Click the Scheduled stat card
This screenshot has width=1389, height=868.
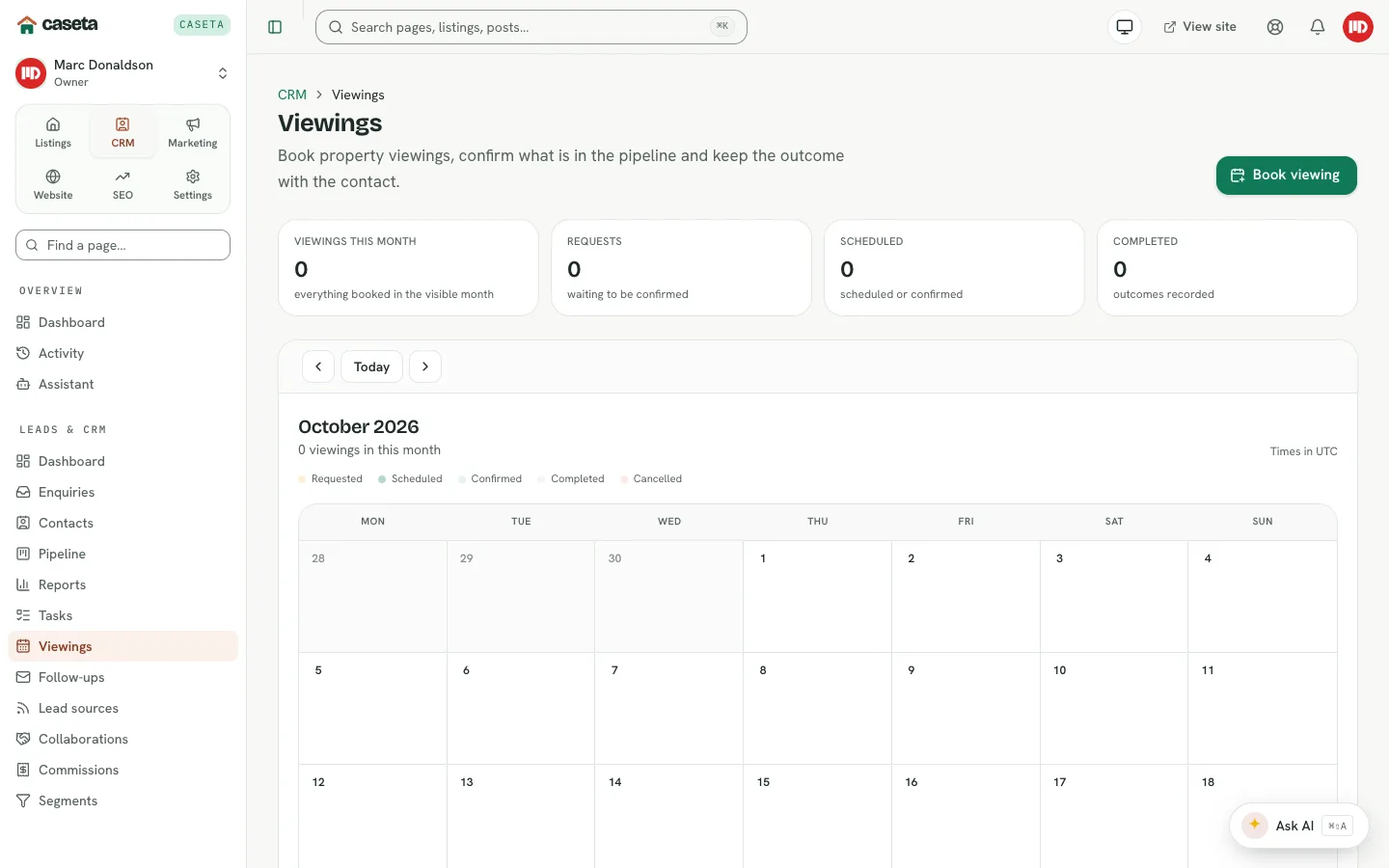point(954,268)
